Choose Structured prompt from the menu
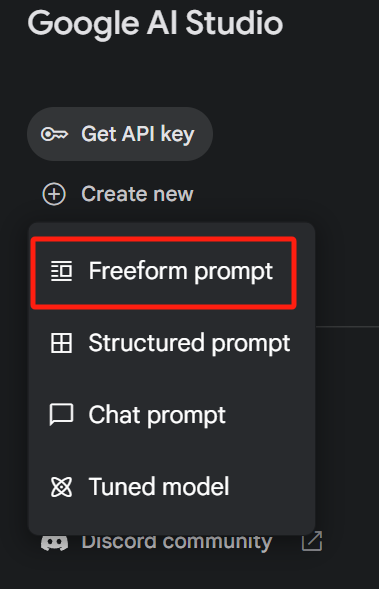Screen dimensions: 379x589 click(x=172, y=343)
